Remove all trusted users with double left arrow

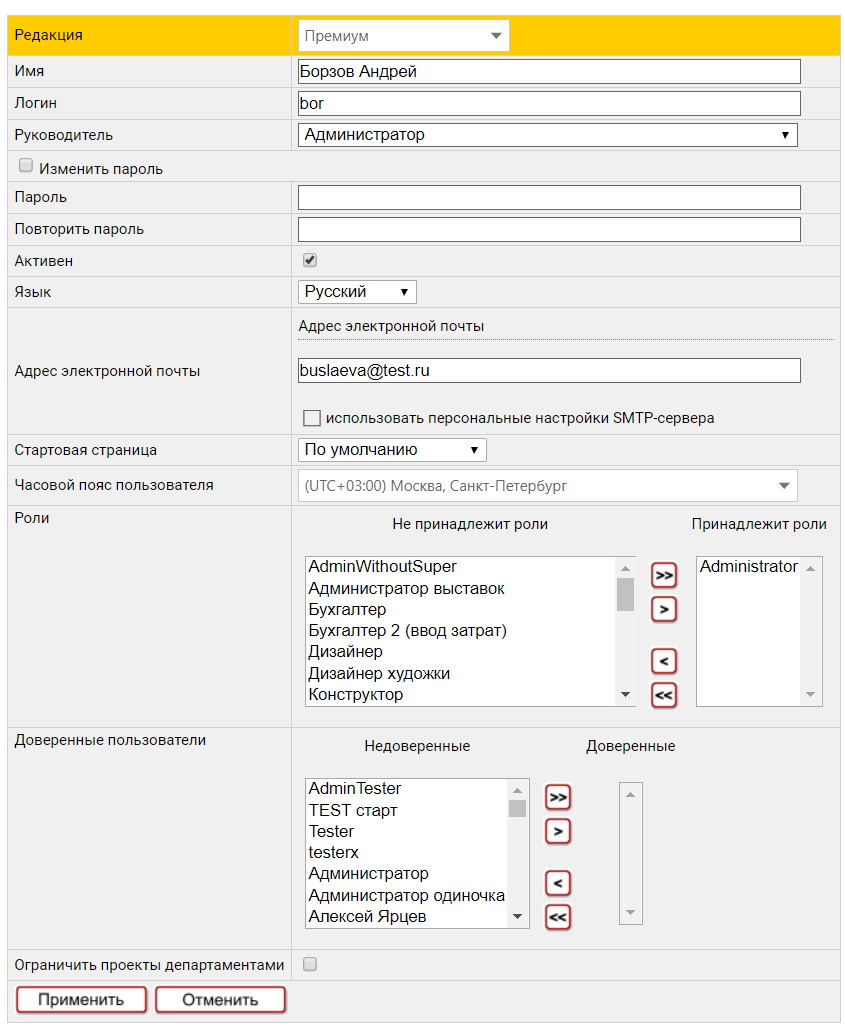558,916
